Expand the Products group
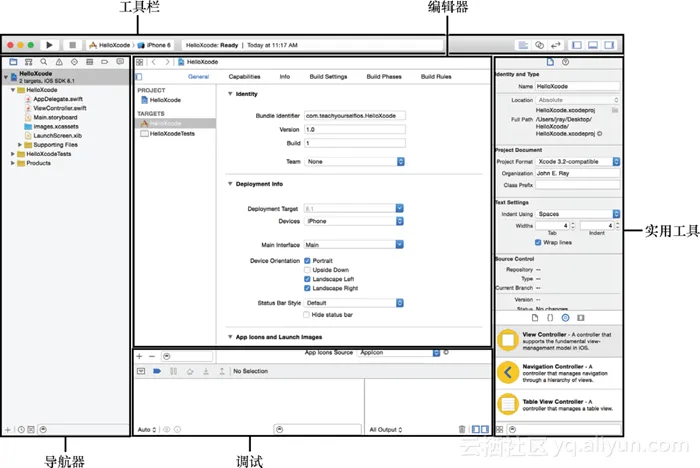Image resolution: width=700 pixels, height=468 pixels. 12,163
